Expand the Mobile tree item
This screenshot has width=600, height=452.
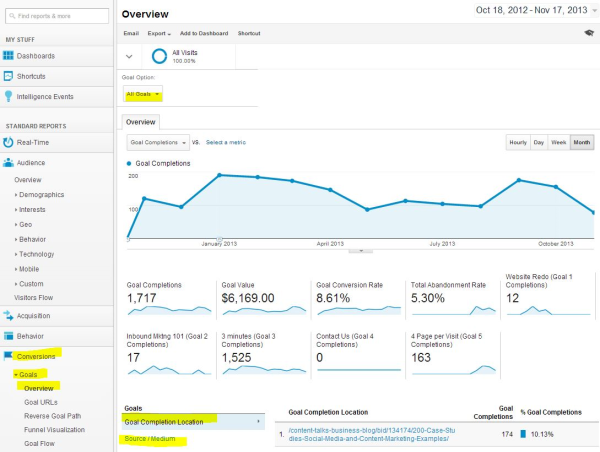16,269
